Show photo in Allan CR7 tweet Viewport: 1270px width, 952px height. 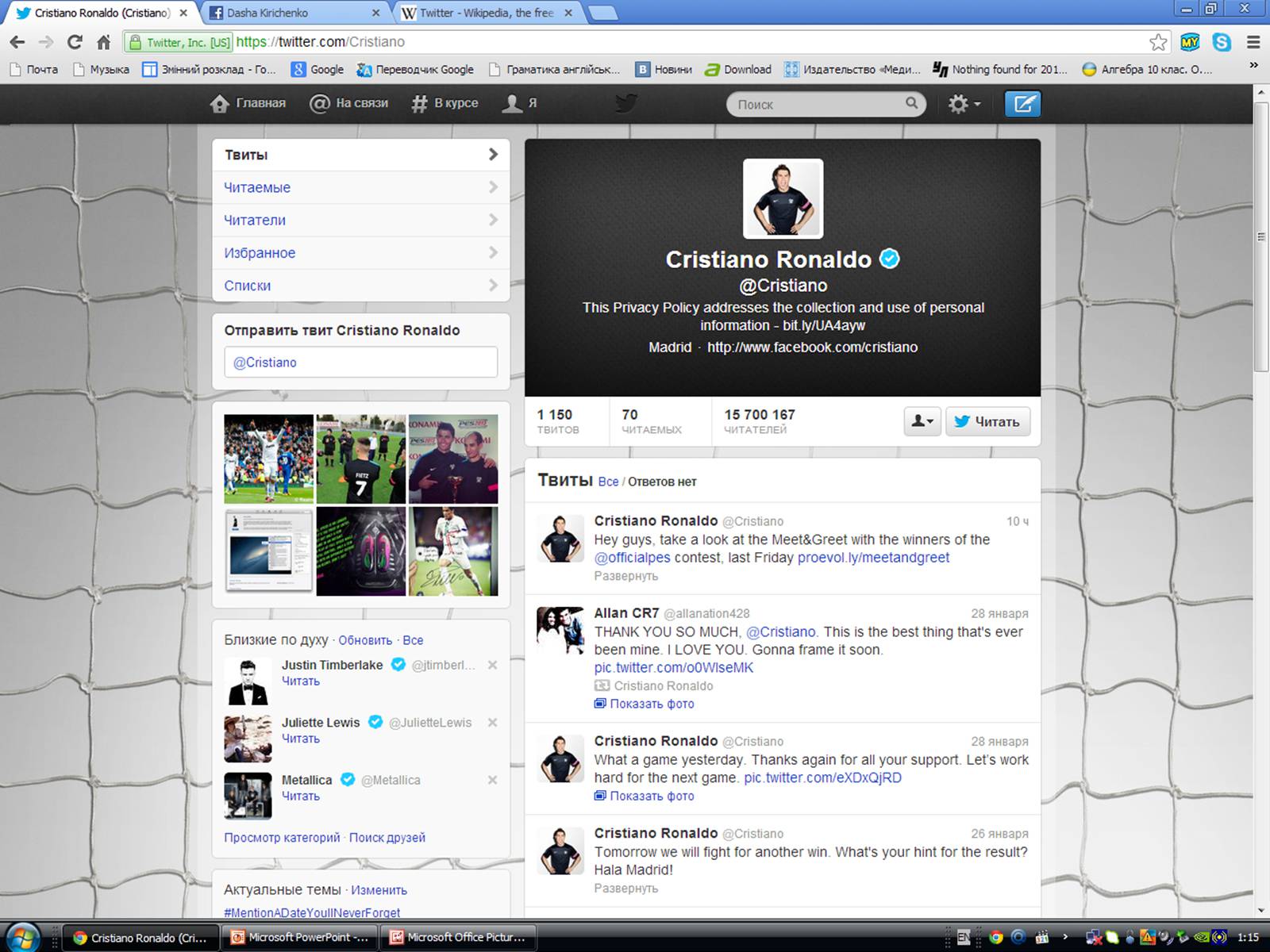click(645, 704)
